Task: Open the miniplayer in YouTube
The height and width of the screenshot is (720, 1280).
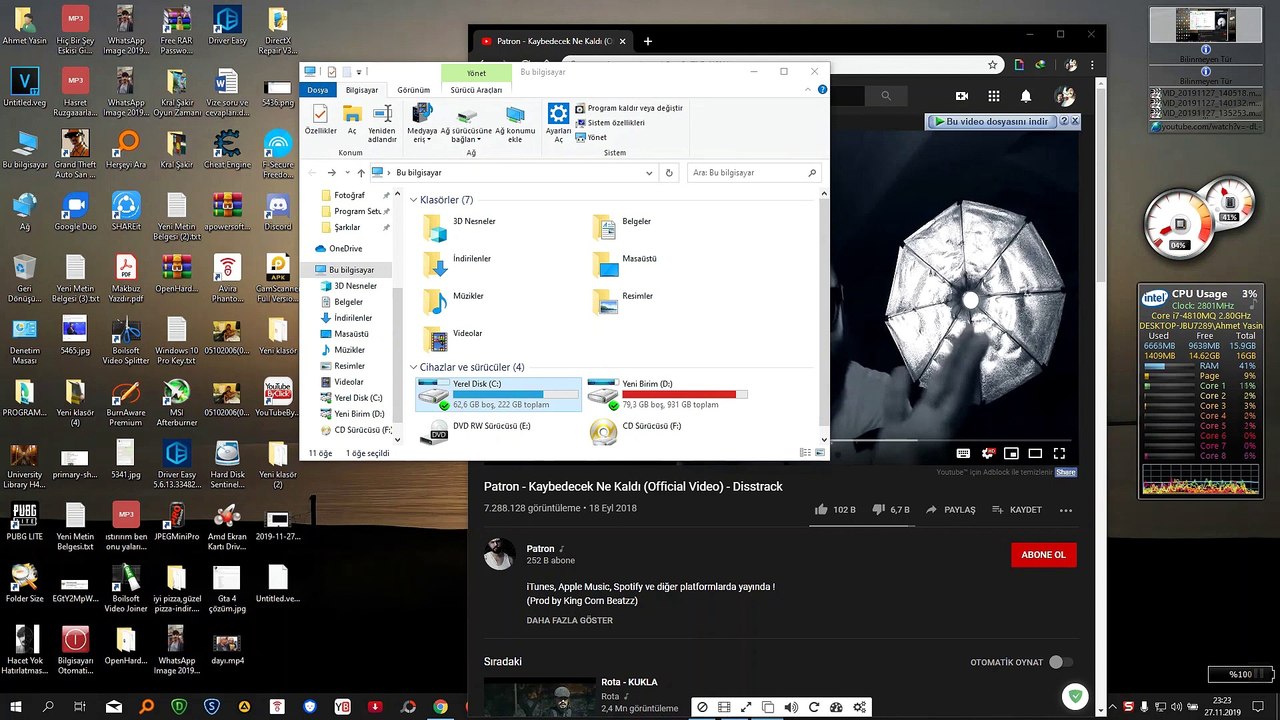Action: tap(1011, 454)
